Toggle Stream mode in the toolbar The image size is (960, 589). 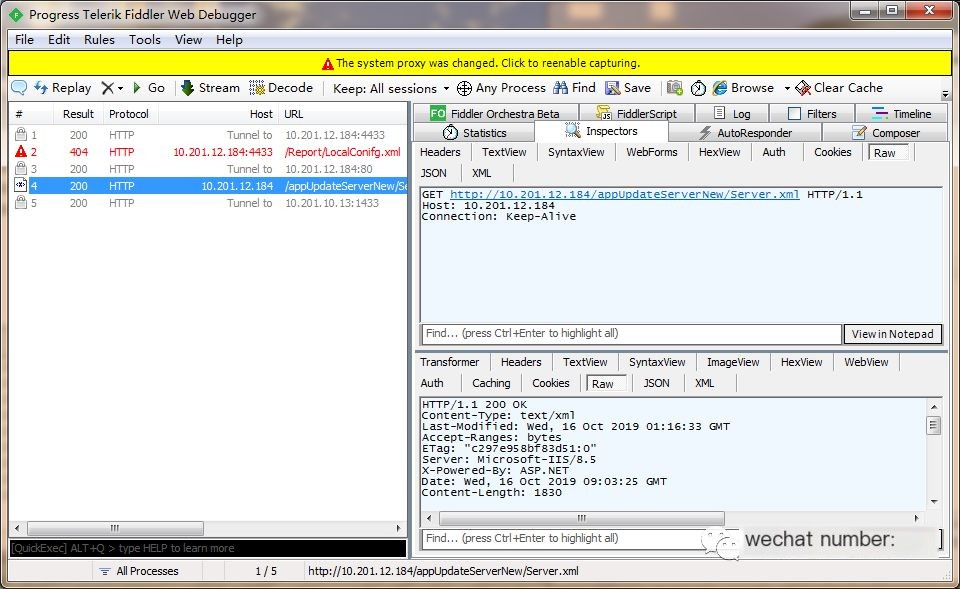point(210,88)
